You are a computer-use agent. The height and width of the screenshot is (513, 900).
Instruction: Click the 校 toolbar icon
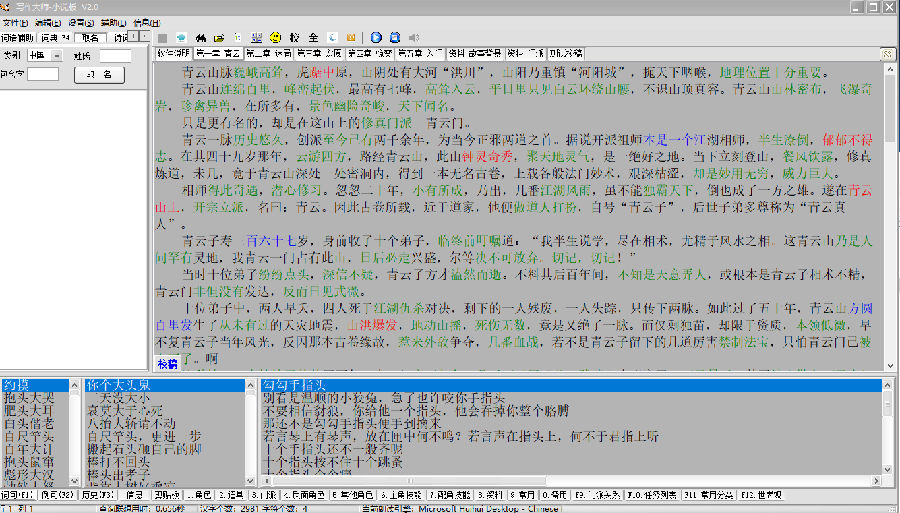tap(294, 37)
